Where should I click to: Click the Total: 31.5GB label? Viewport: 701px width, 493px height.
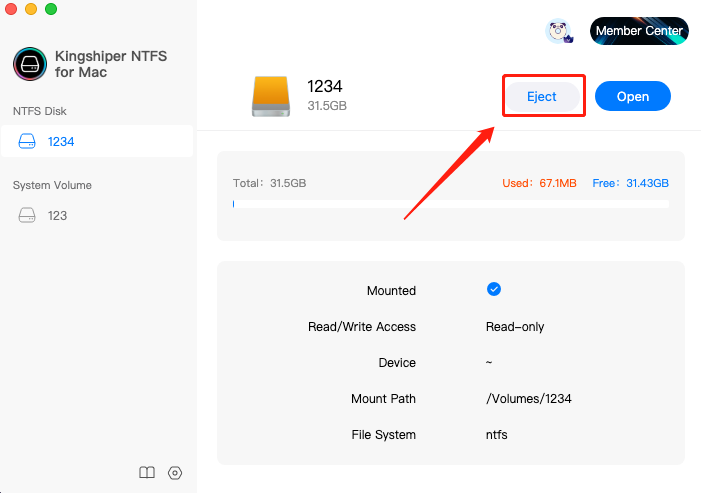269,183
